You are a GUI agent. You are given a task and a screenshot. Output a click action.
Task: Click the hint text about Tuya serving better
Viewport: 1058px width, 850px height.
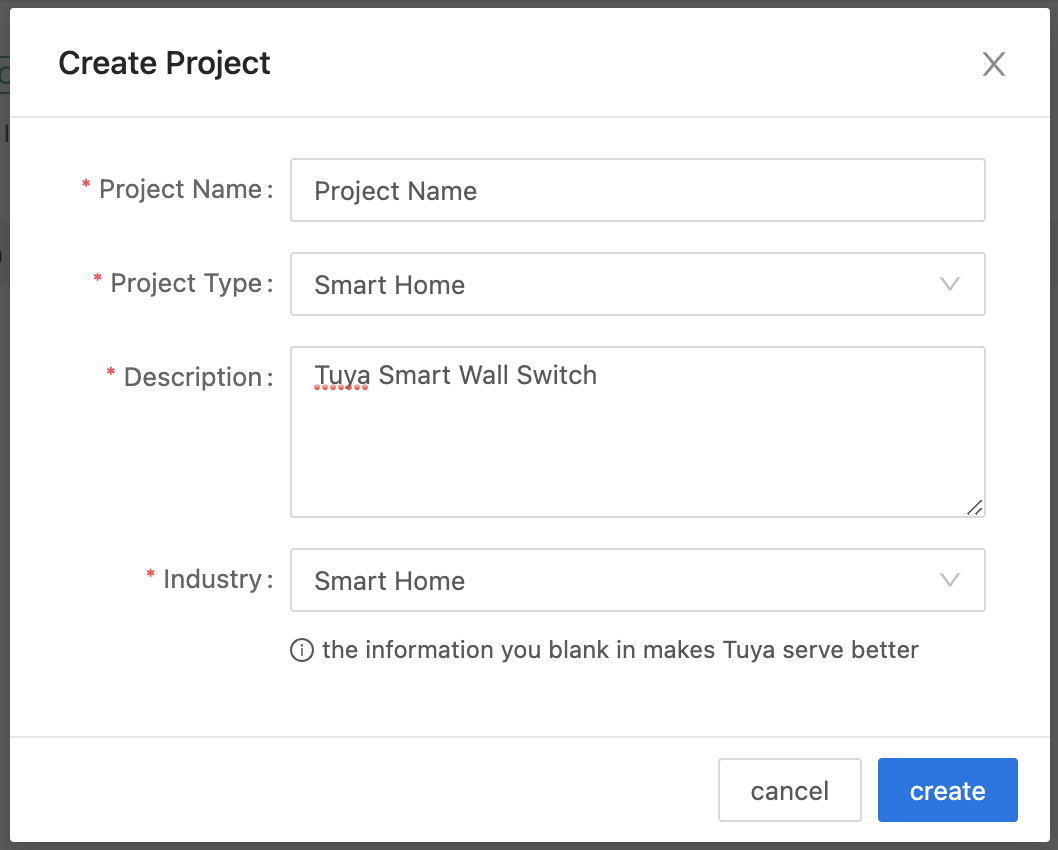pyautogui.click(x=620, y=650)
